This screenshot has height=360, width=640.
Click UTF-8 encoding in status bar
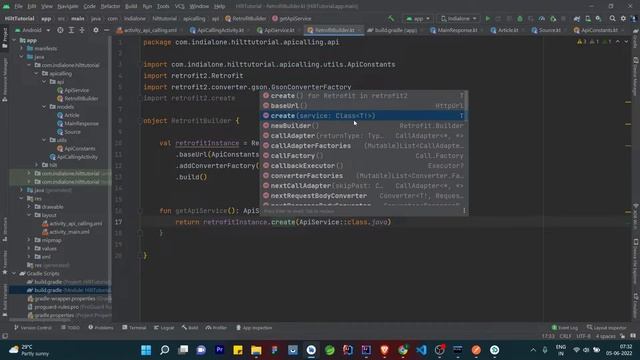(x=583, y=336)
